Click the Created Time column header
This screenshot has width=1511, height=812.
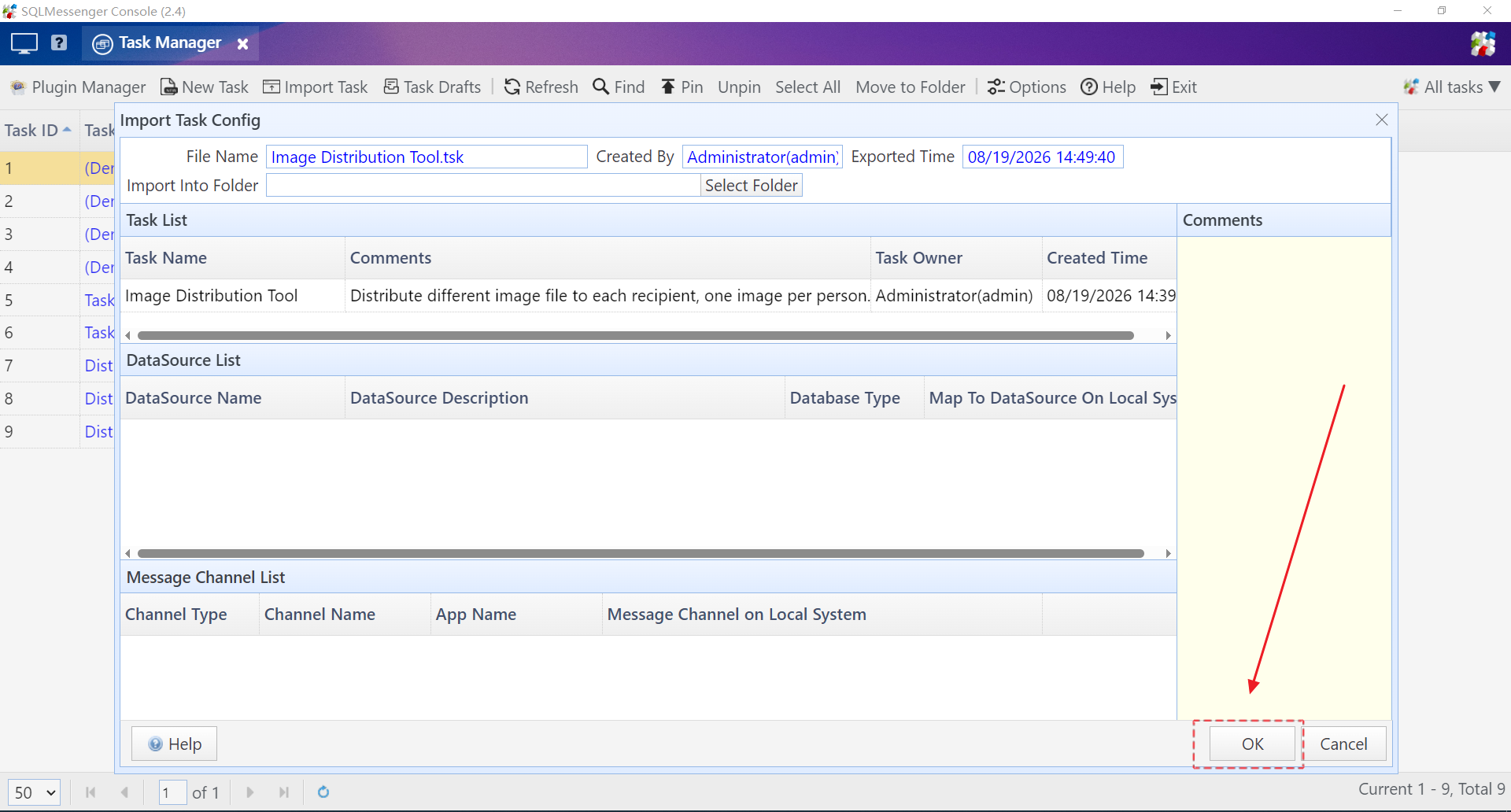click(x=1109, y=258)
